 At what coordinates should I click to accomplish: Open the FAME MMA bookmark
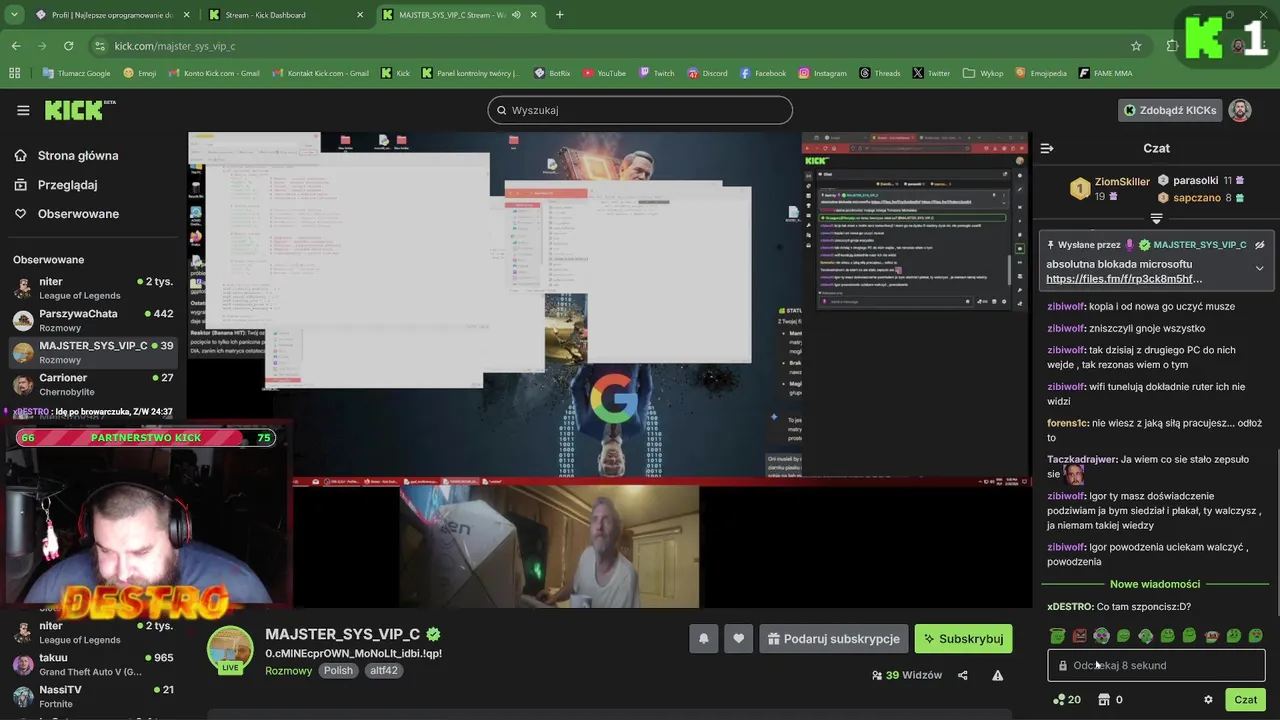1105,73
